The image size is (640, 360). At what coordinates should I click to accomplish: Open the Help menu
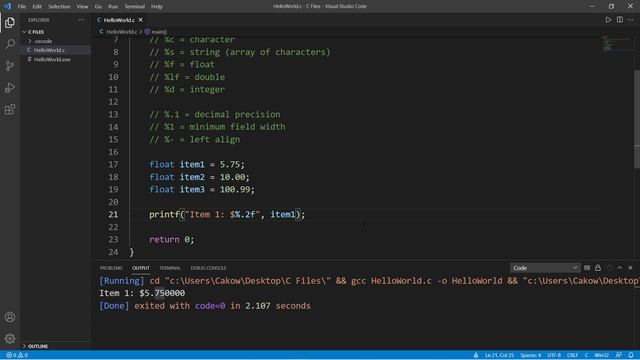157,6
